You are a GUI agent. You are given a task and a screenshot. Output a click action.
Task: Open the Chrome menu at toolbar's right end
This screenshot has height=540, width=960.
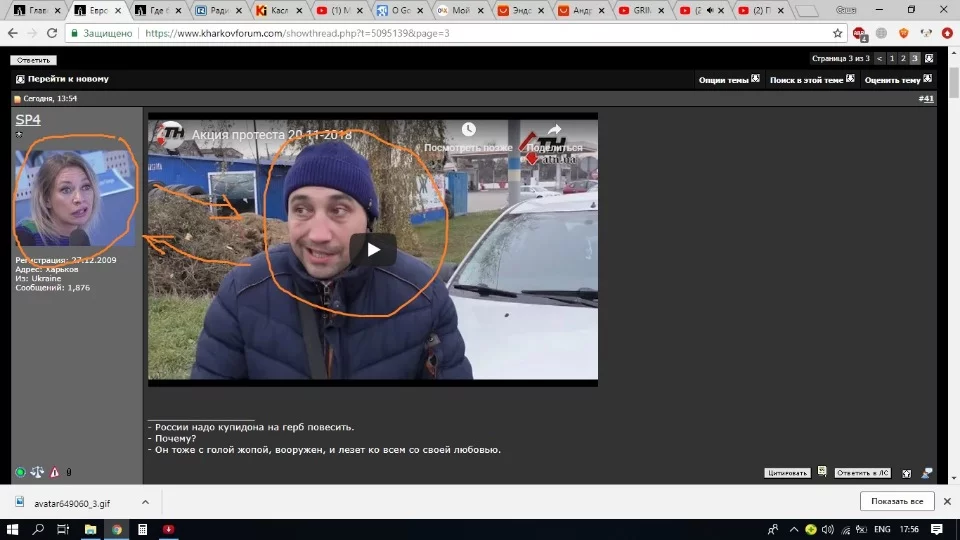947,33
